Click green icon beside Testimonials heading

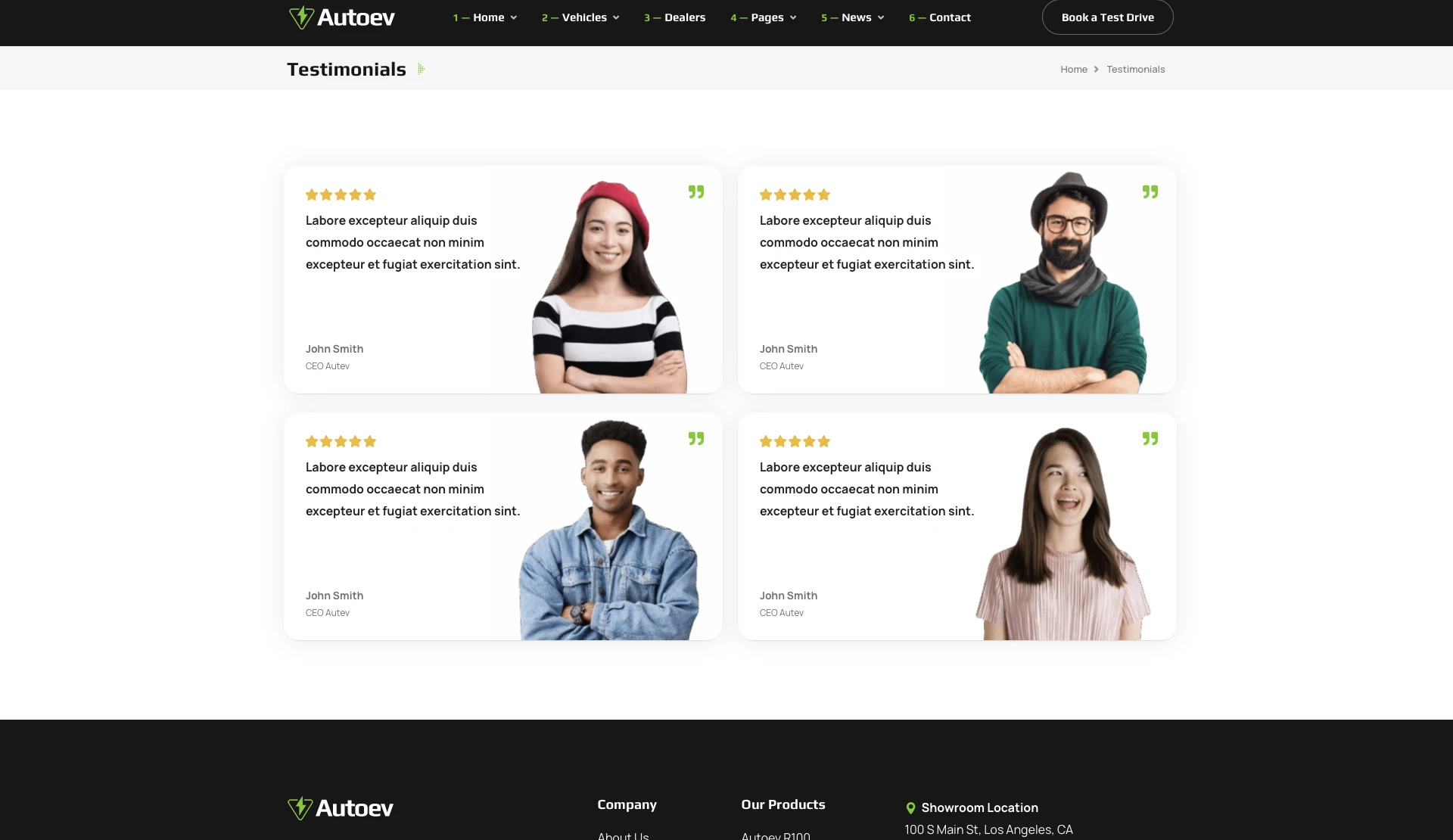point(421,69)
